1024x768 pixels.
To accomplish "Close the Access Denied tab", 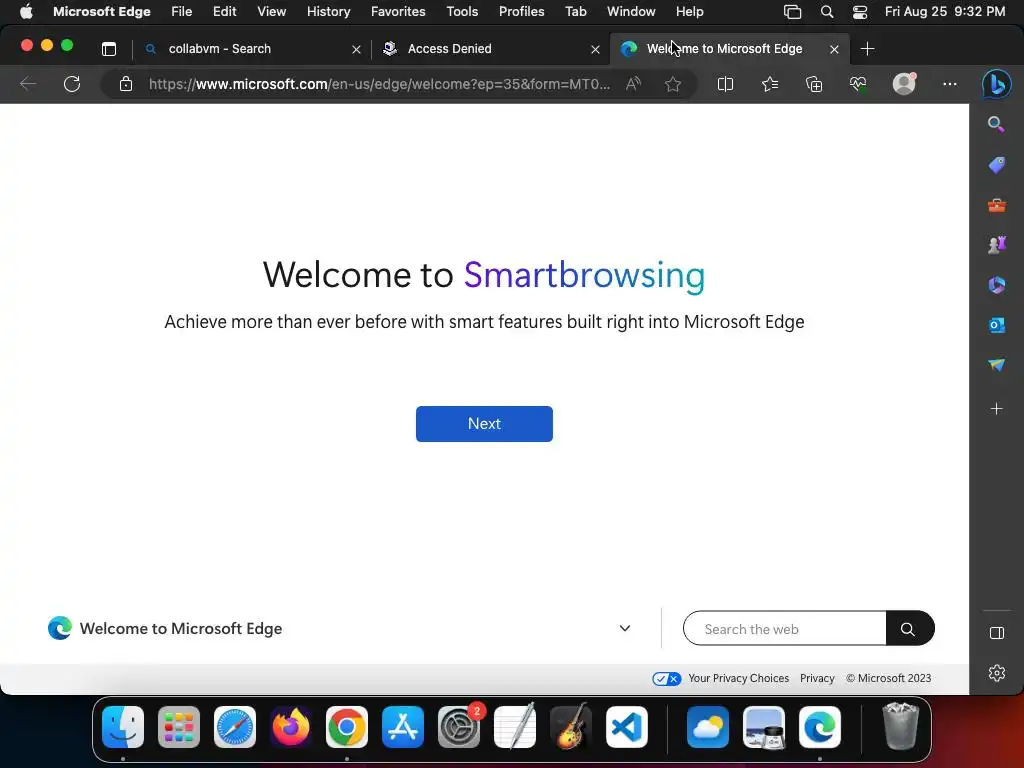I will pos(595,49).
